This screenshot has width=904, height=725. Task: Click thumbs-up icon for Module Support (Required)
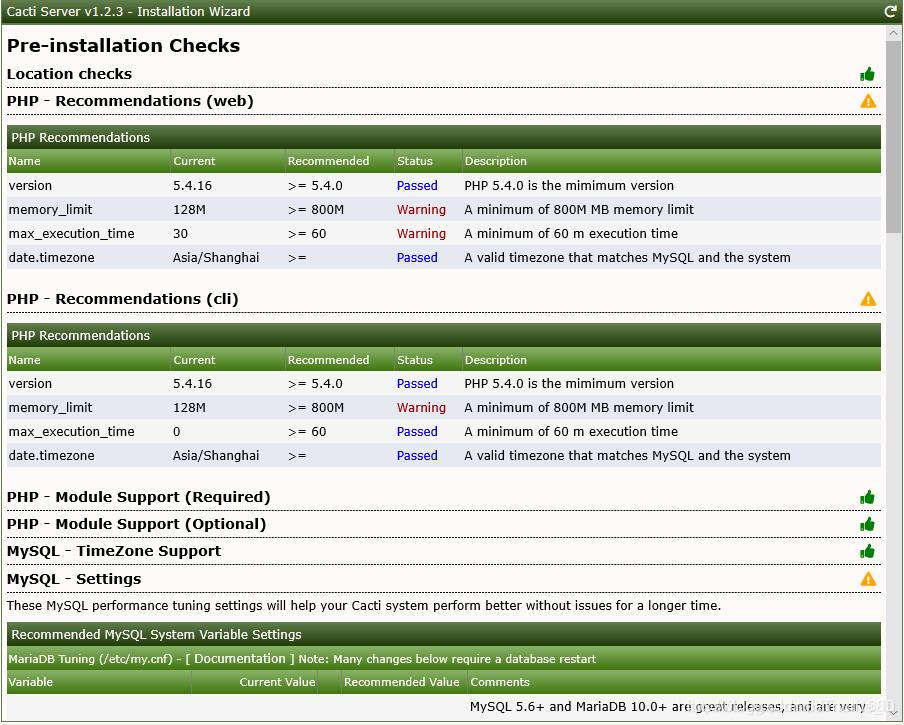[867, 497]
